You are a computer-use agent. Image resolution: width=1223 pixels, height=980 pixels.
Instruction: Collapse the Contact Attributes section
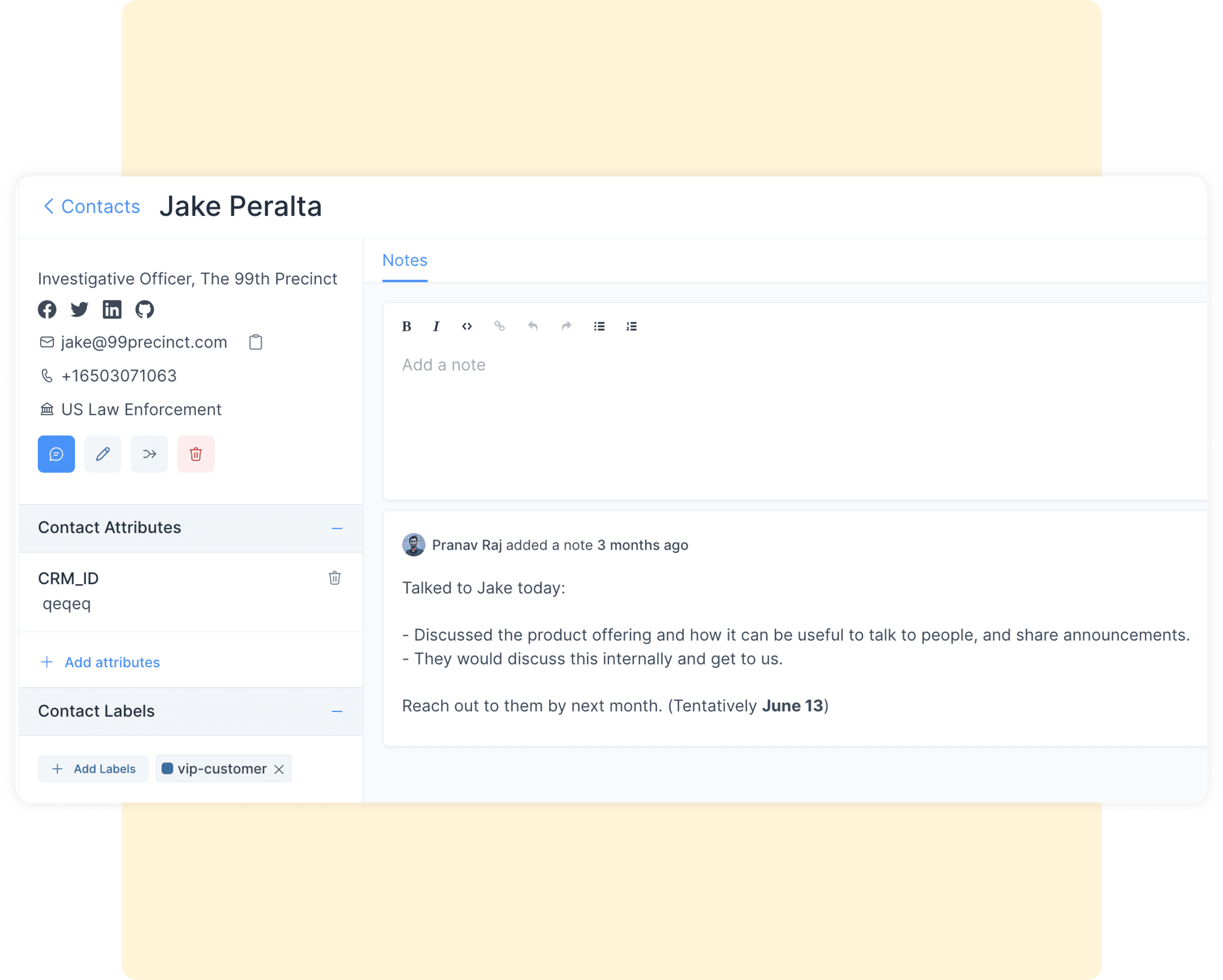coord(337,528)
